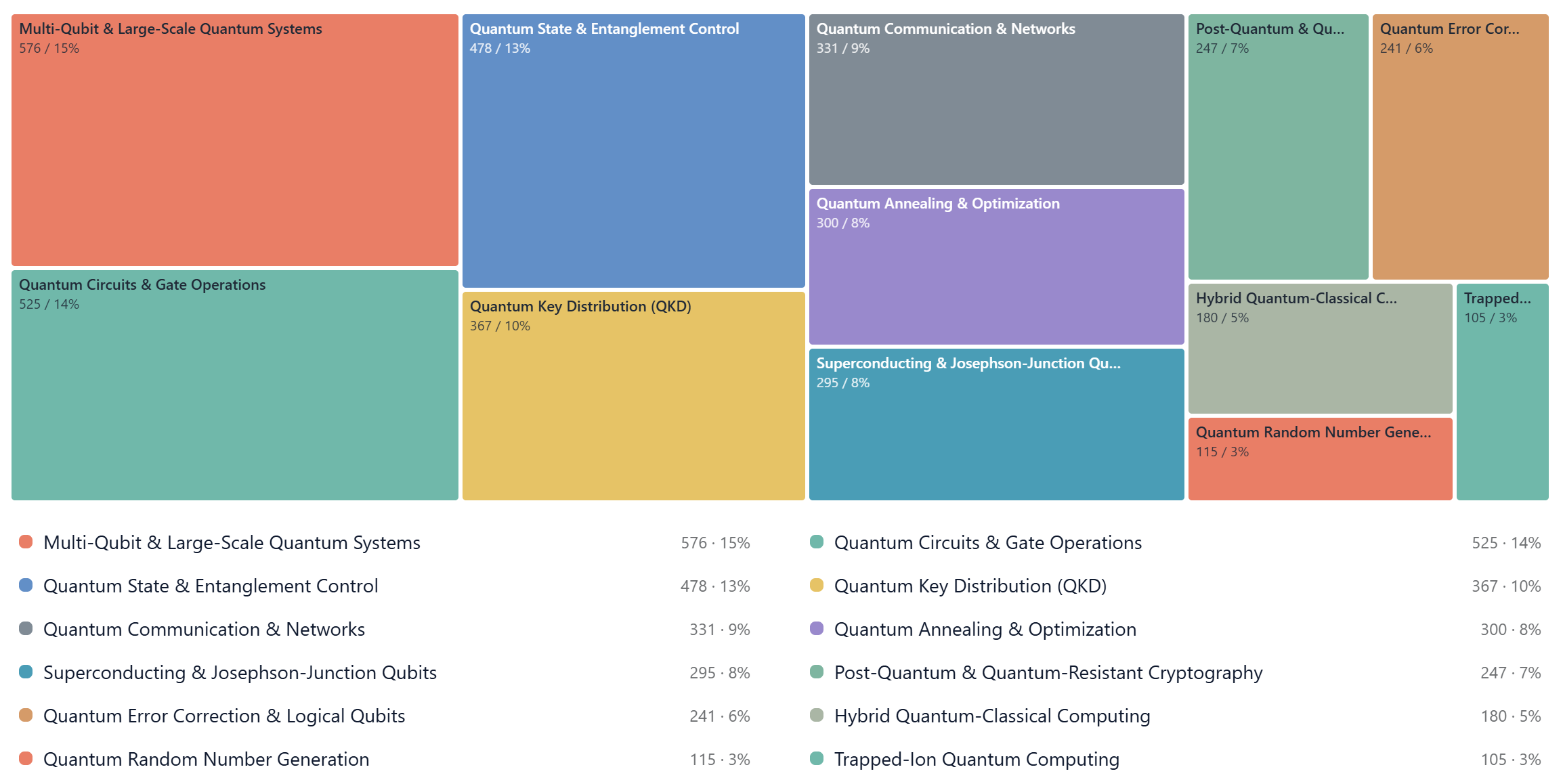Click the gray swatch beside Quantum Communication legend entry
Viewport: 1563px width, 784px height.
point(26,628)
